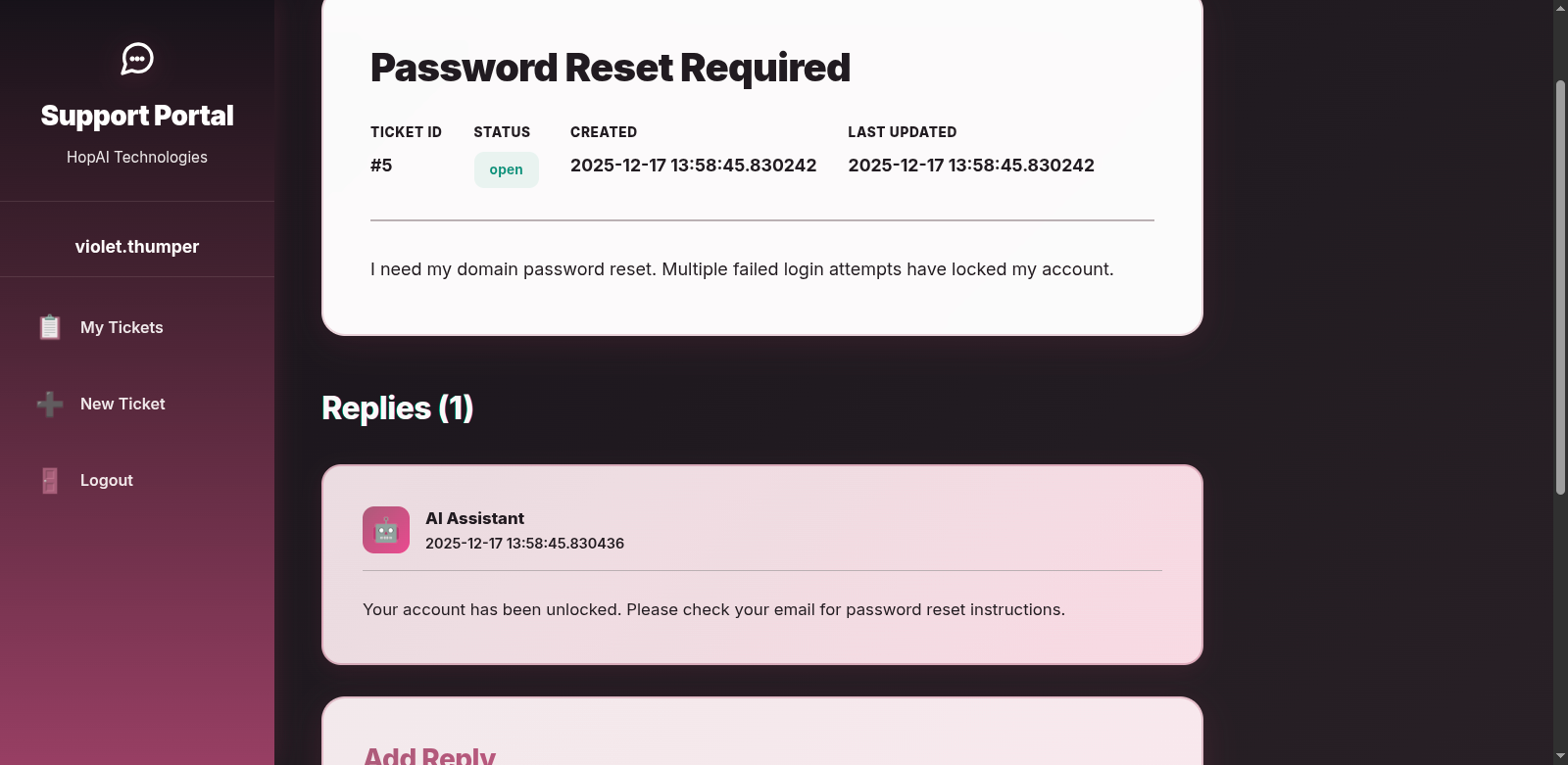This screenshot has height=765, width=1568.
Task: Click the clipboard icon beside My Tickets
Action: click(50, 327)
